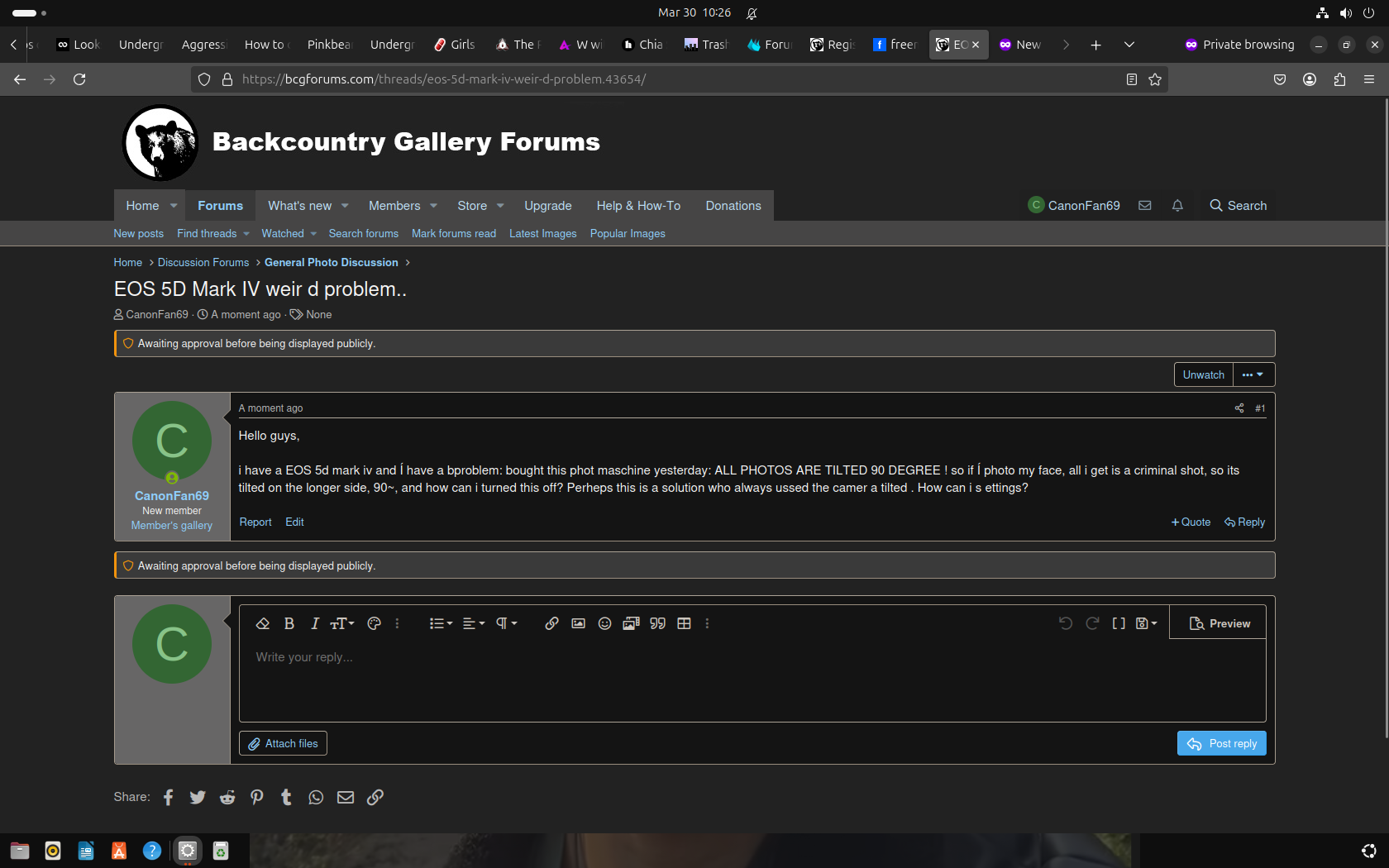Open the Store nav tab

[x=472, y=206]
